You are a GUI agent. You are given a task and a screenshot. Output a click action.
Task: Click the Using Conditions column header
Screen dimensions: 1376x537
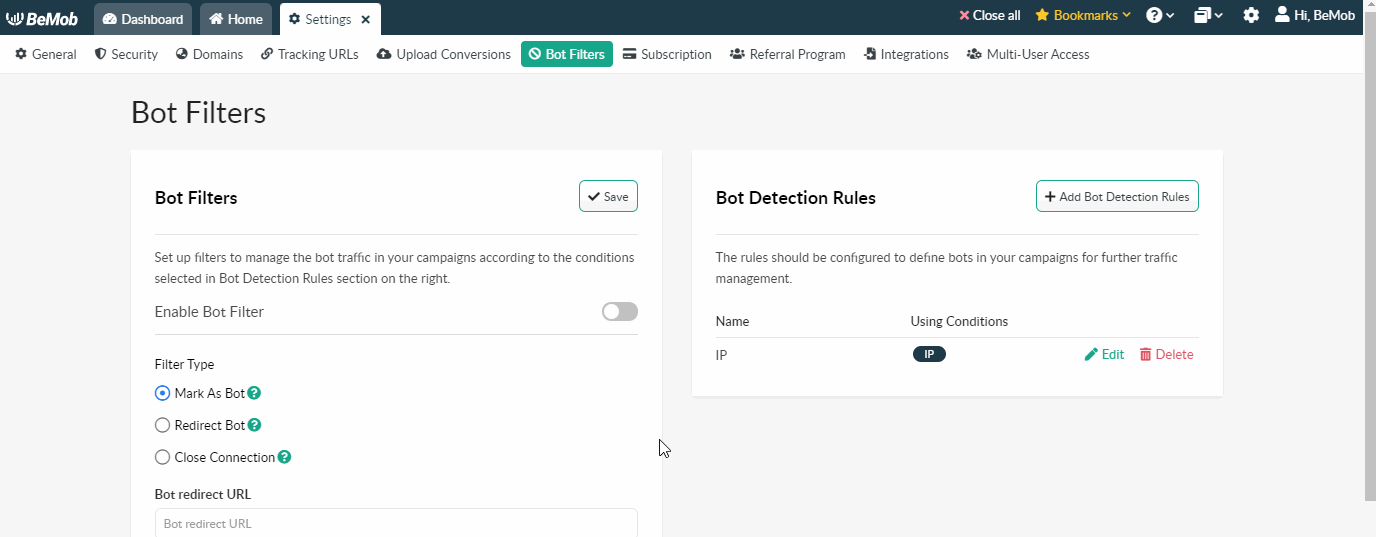959,321
